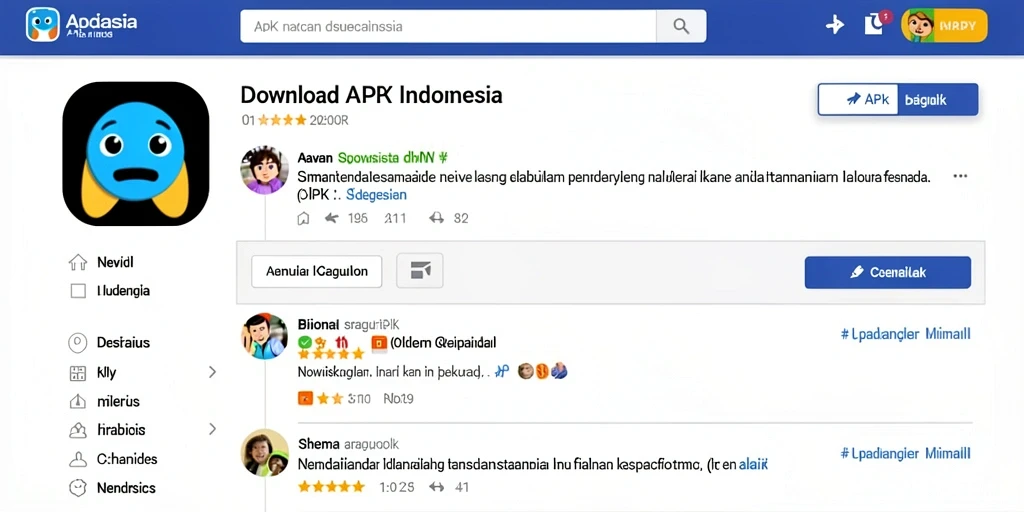Click the APk tab in top-right toggle
This screenshot has height=512, width=1024.
coord(857,100)
